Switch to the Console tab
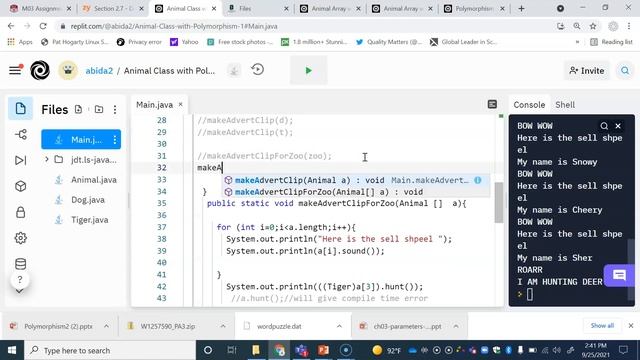The width and height of the screenshot is (640, 360). [529, 104]
